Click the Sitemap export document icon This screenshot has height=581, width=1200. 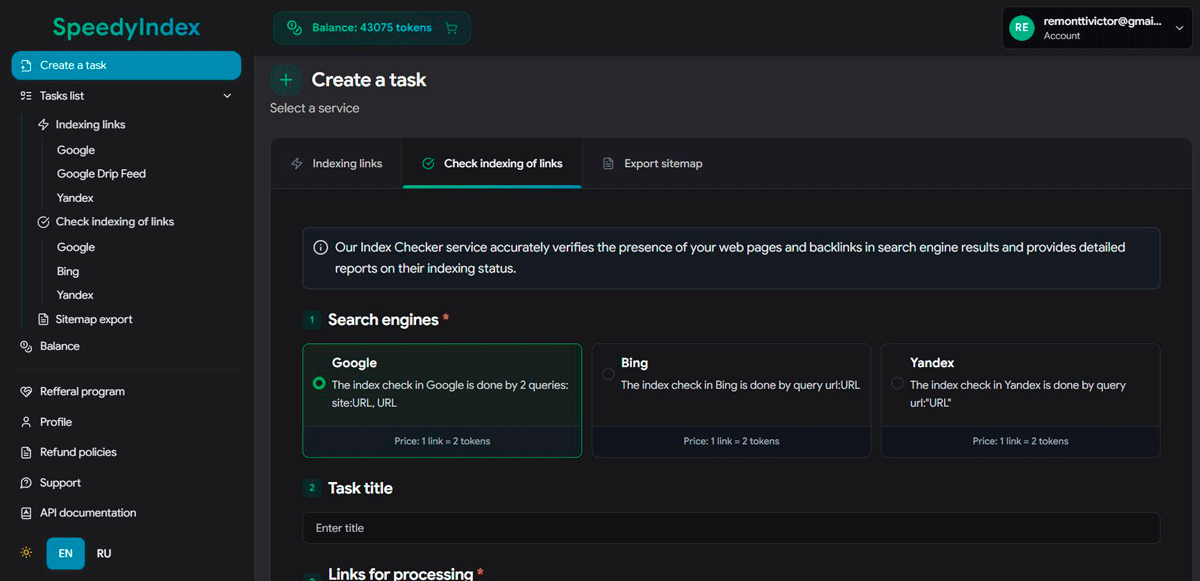43,320
